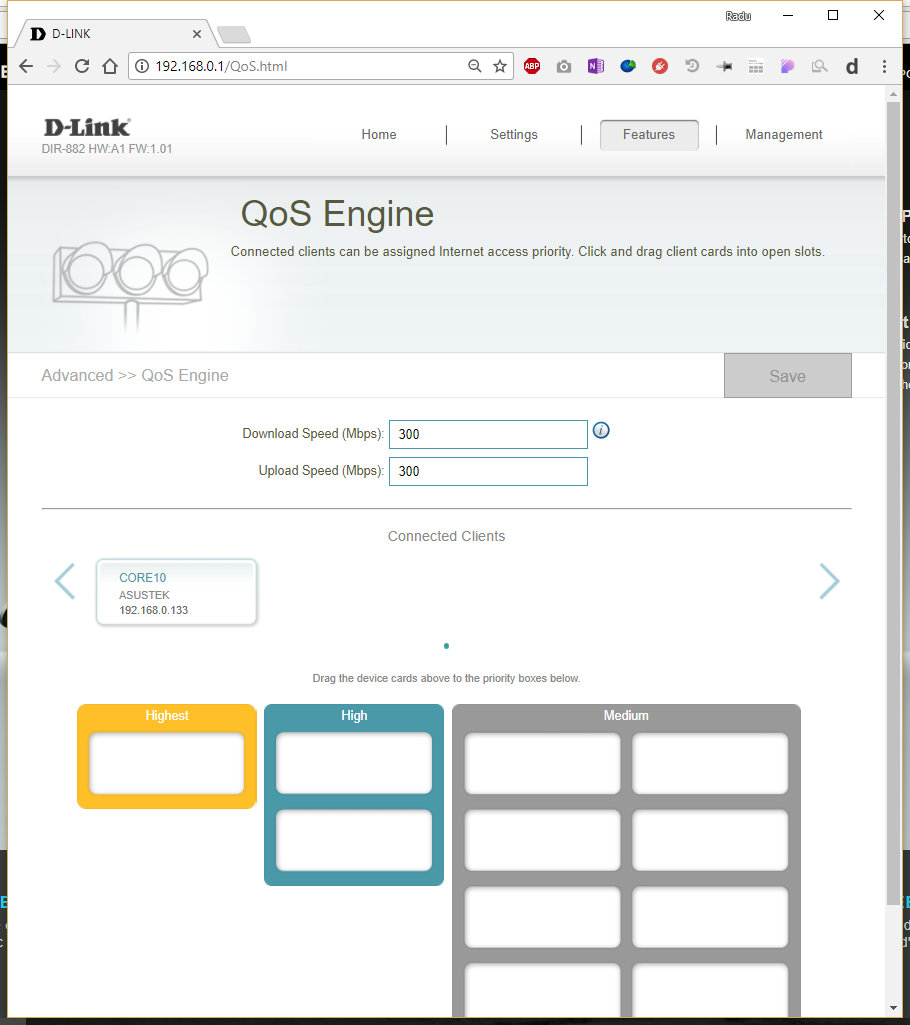Image resolution: width=910 pixels, height=1025 pixels.
Task: Open the Features menu
Action: (x=649, y=135)
